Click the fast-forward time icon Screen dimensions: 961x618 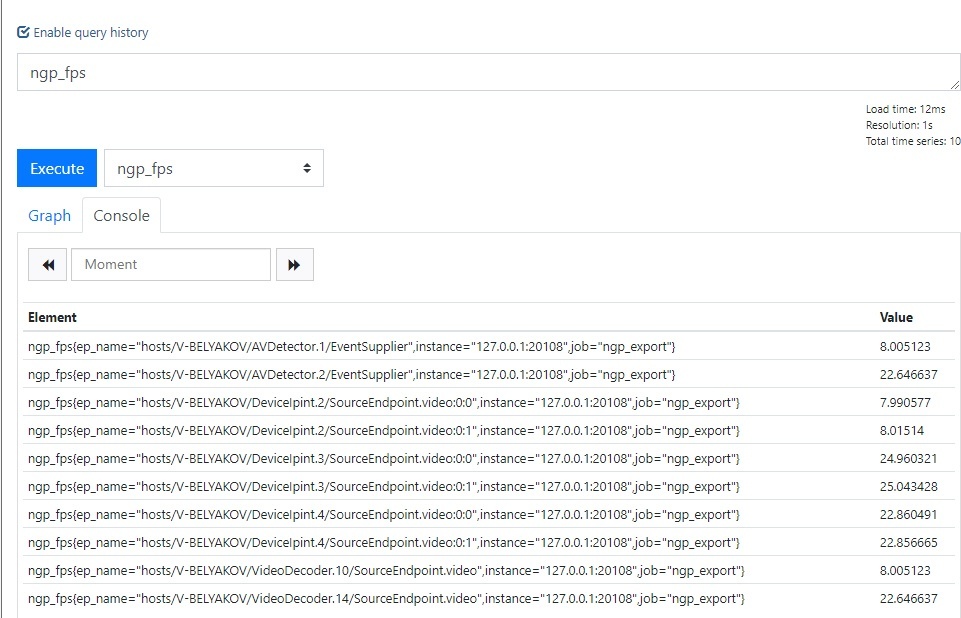pos(294,265)
